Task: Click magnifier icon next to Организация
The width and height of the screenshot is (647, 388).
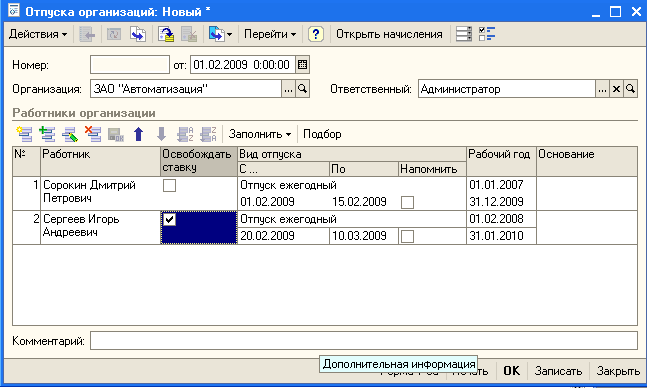Action: [x=302, y=89]
